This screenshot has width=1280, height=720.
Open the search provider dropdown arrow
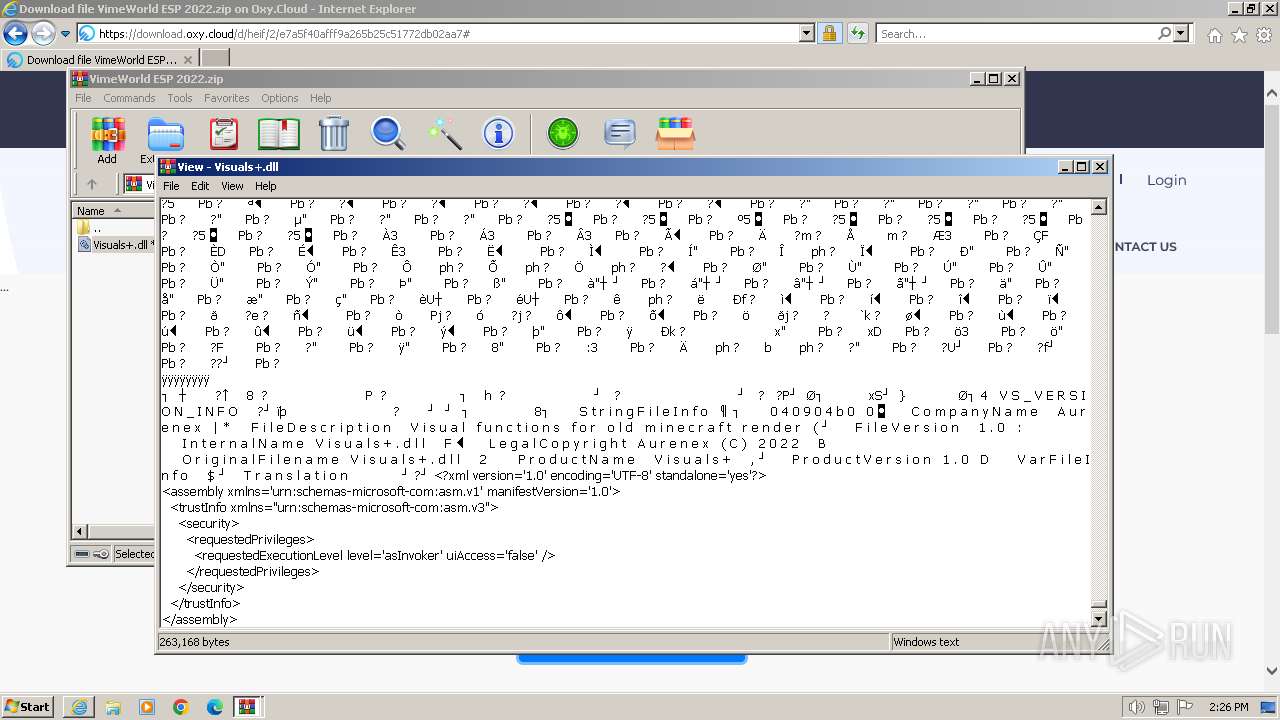tap(1181, 34)
